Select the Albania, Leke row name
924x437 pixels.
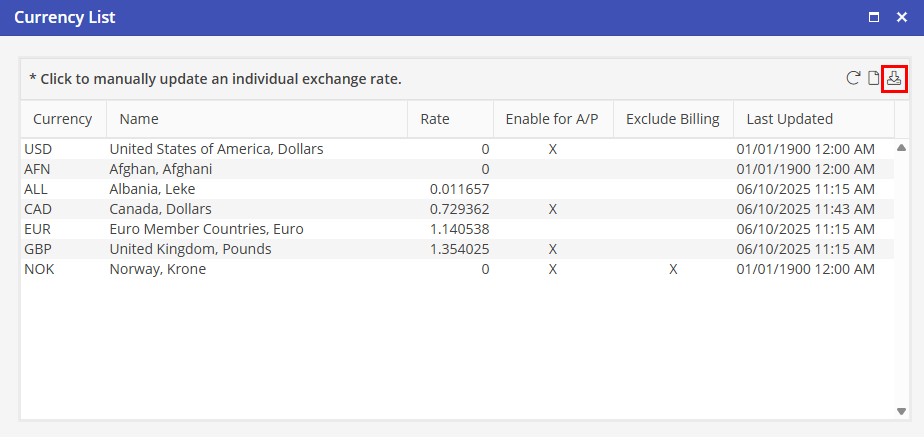click(152, 189)
